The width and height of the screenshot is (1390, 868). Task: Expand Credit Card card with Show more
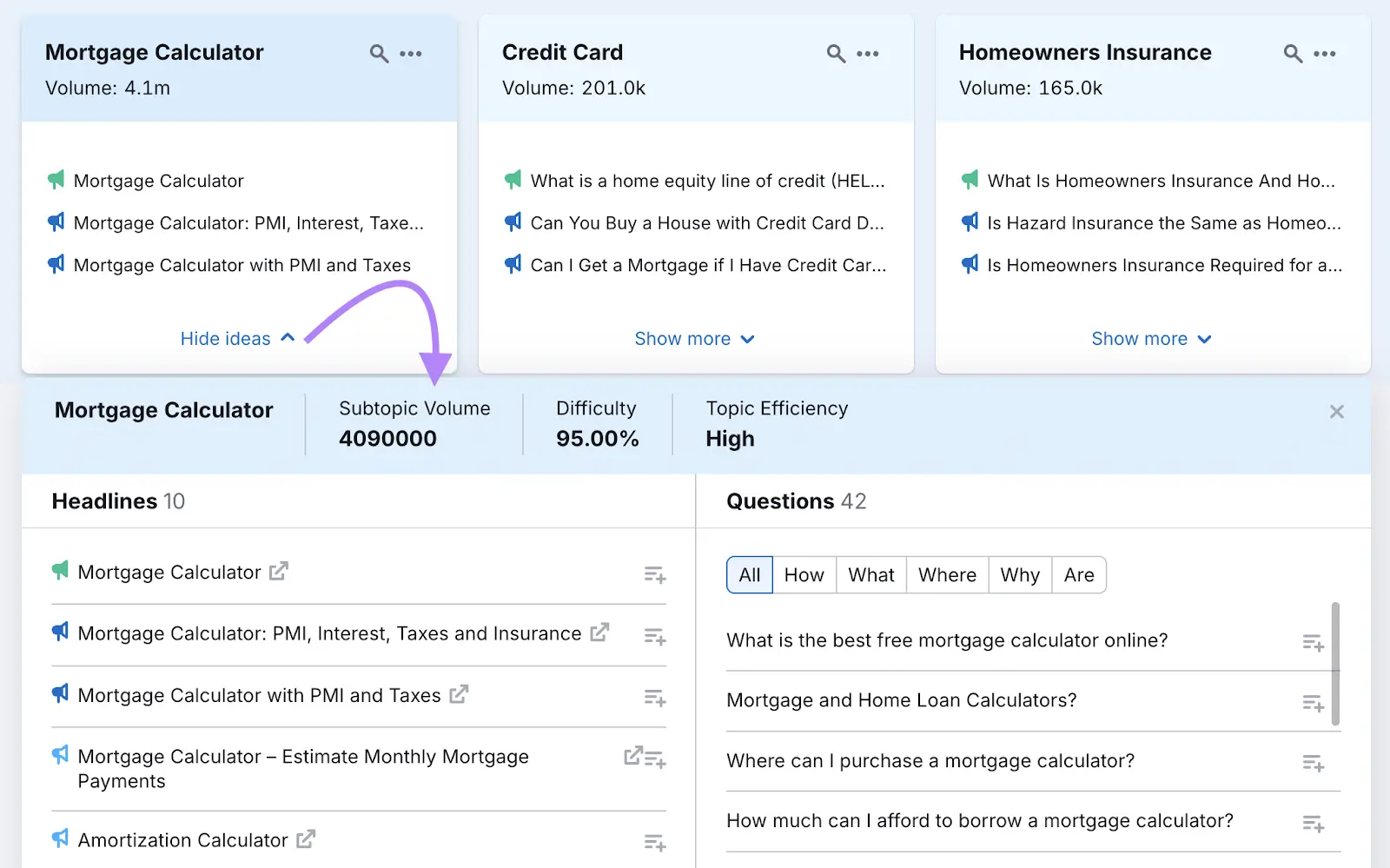pos(694,339)
